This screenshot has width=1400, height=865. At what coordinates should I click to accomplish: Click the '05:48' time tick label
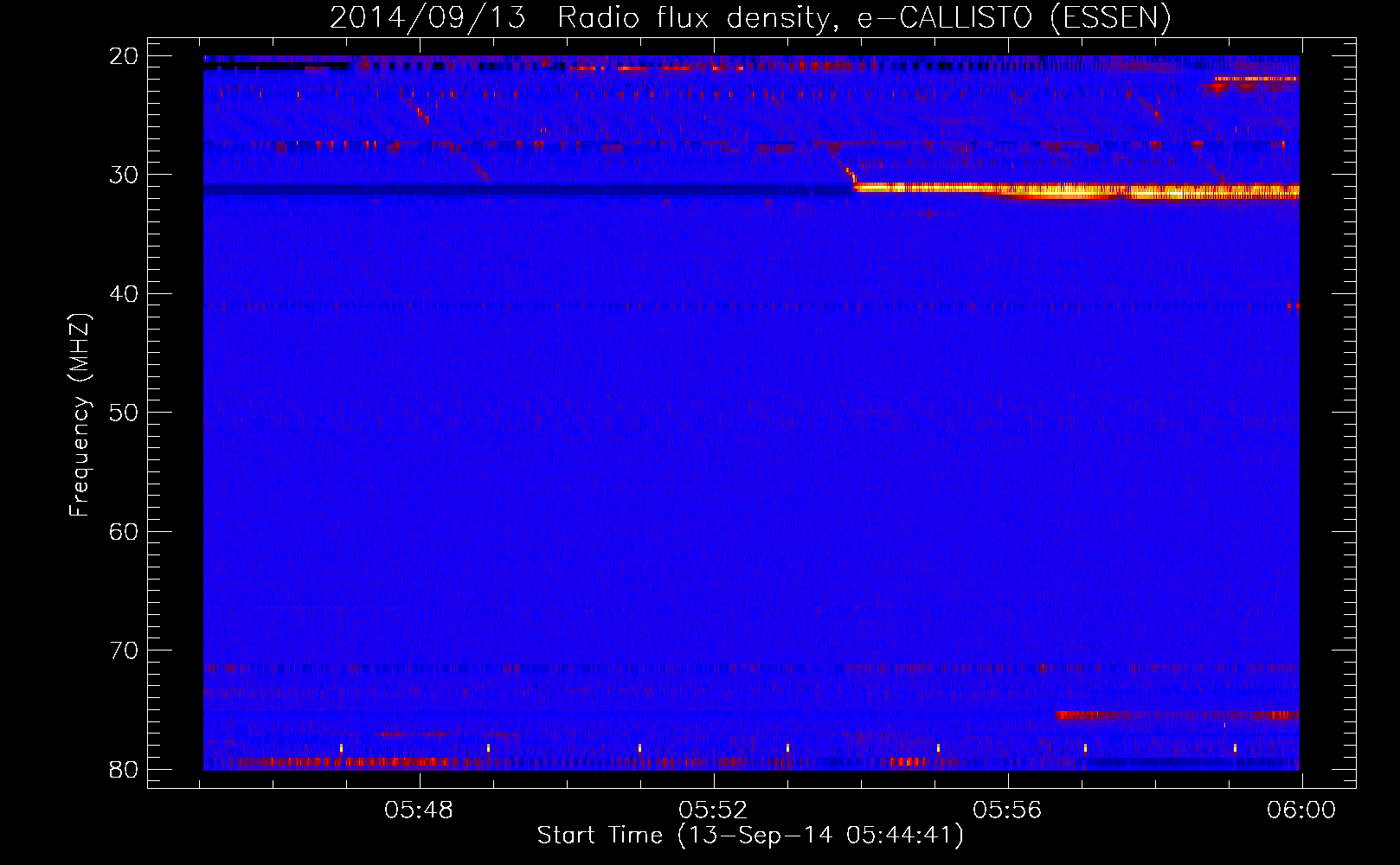pos(420,811)
